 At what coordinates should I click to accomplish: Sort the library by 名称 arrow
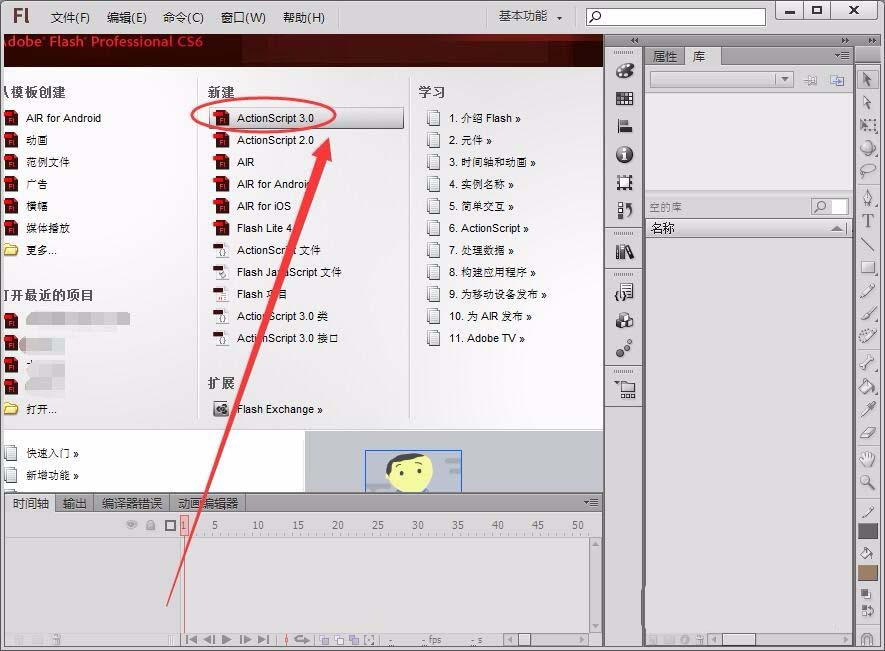click(x=838, y=228)
